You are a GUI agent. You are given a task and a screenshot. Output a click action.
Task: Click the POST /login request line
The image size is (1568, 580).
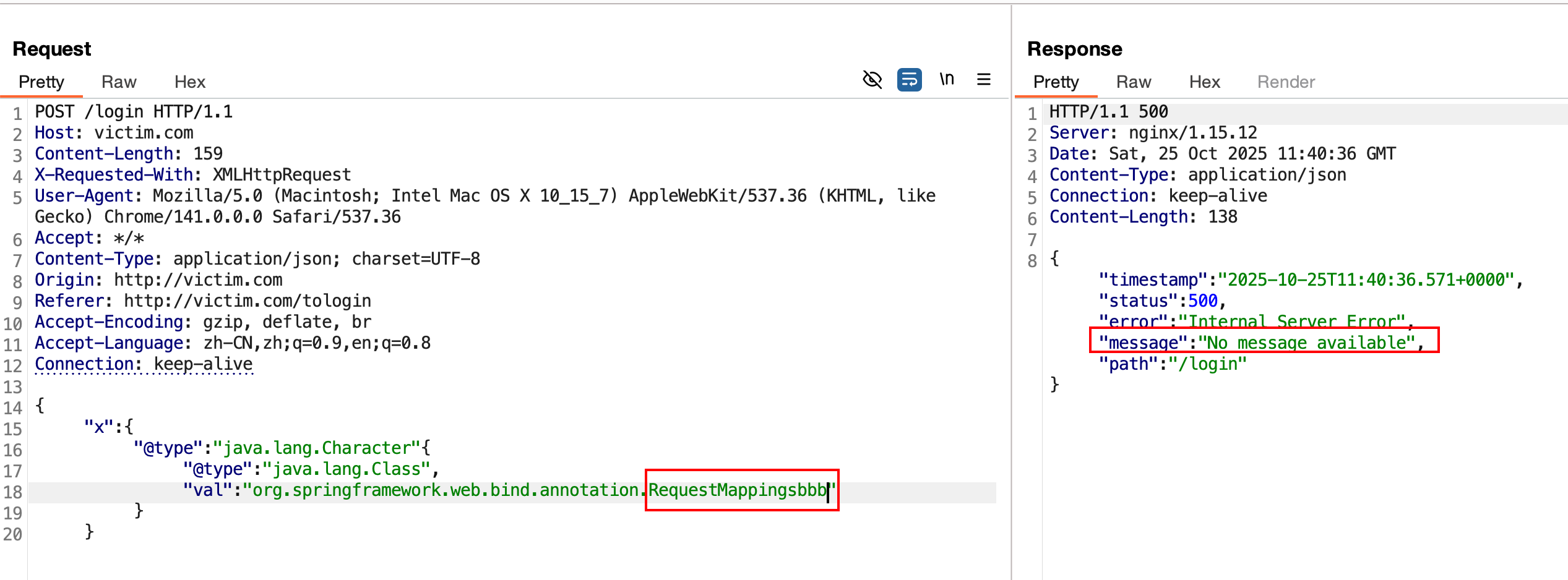[x=134, y=112]
